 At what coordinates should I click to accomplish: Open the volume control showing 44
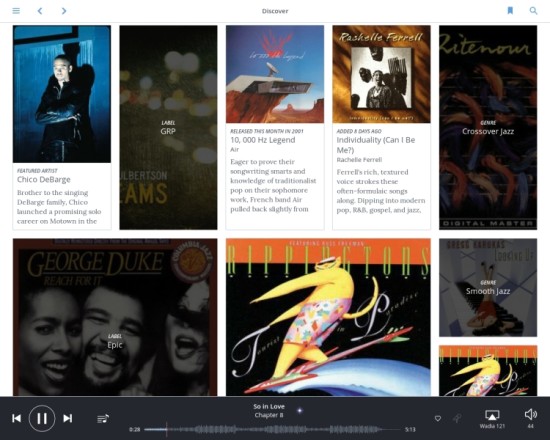tap(531, 418)
